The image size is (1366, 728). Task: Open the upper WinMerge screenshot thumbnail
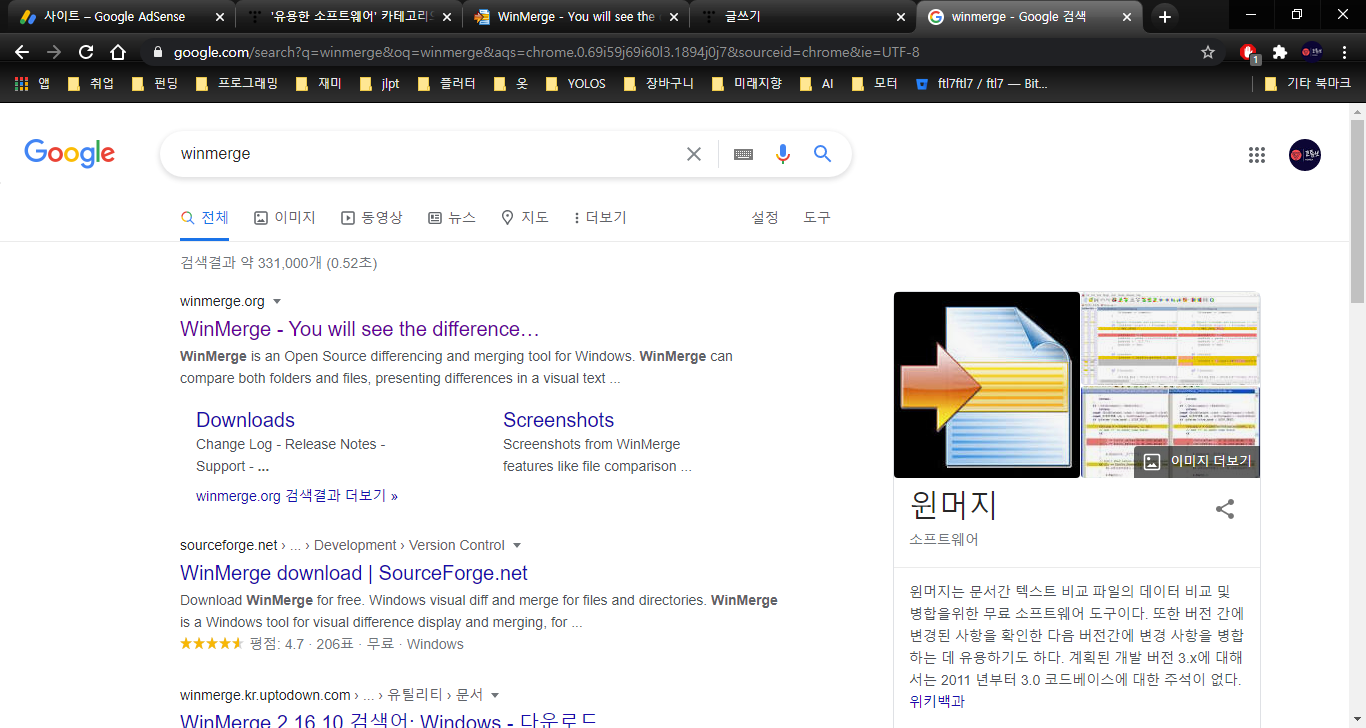pos(1171,339)
